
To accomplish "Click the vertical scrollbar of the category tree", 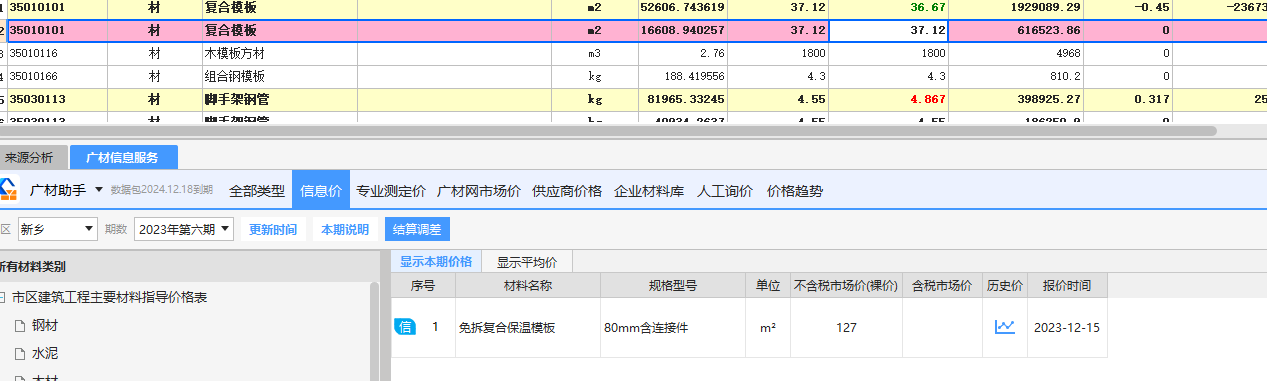I will pos(375,330).
